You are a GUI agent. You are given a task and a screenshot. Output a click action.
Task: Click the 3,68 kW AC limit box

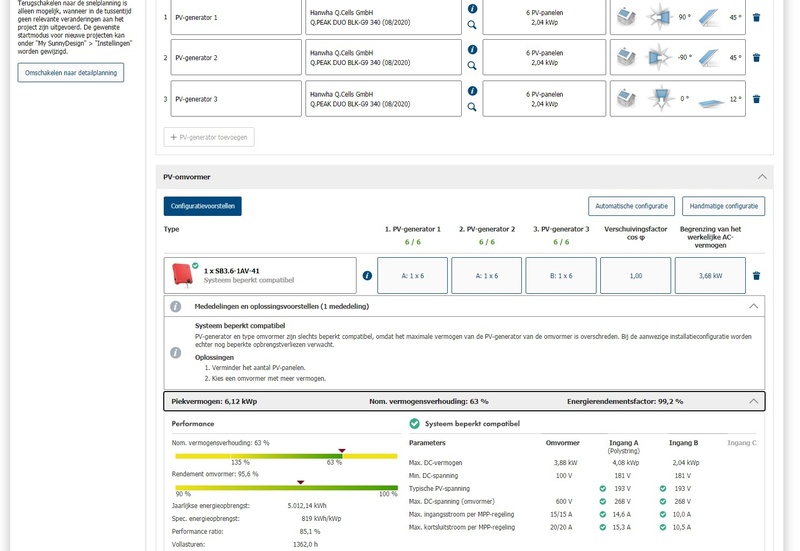(x=710, y=276)
